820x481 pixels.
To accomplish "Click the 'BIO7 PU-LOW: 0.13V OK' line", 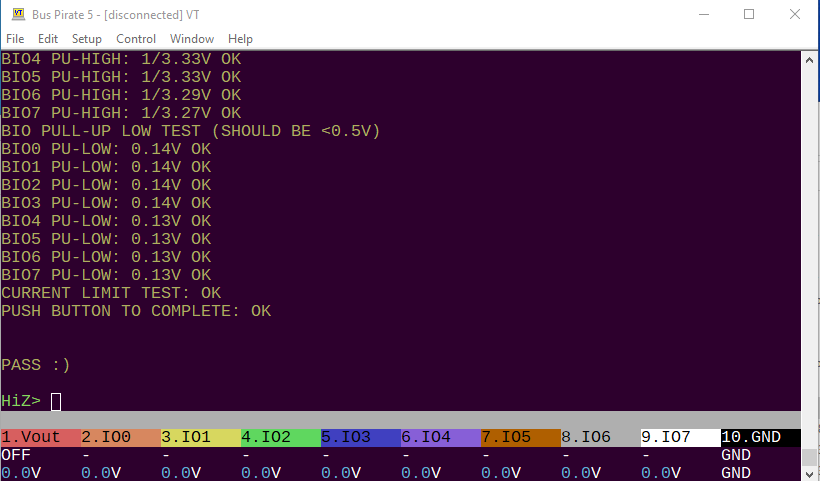I will point(106,275).
